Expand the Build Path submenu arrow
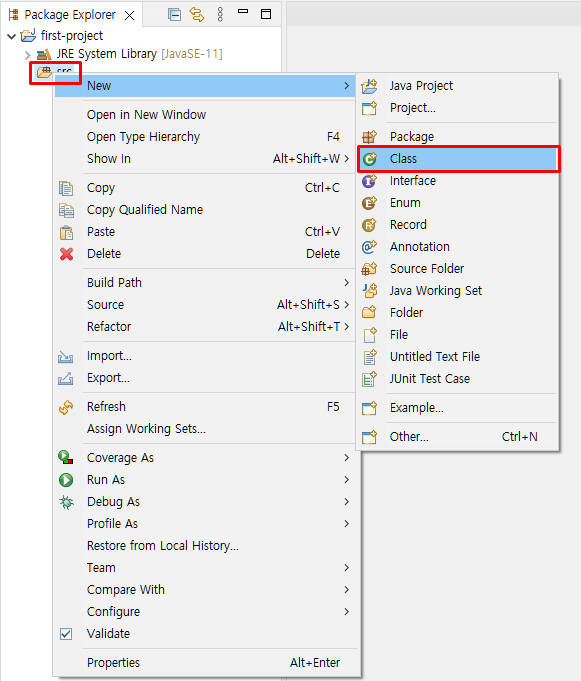 click(x=347, y=283)
